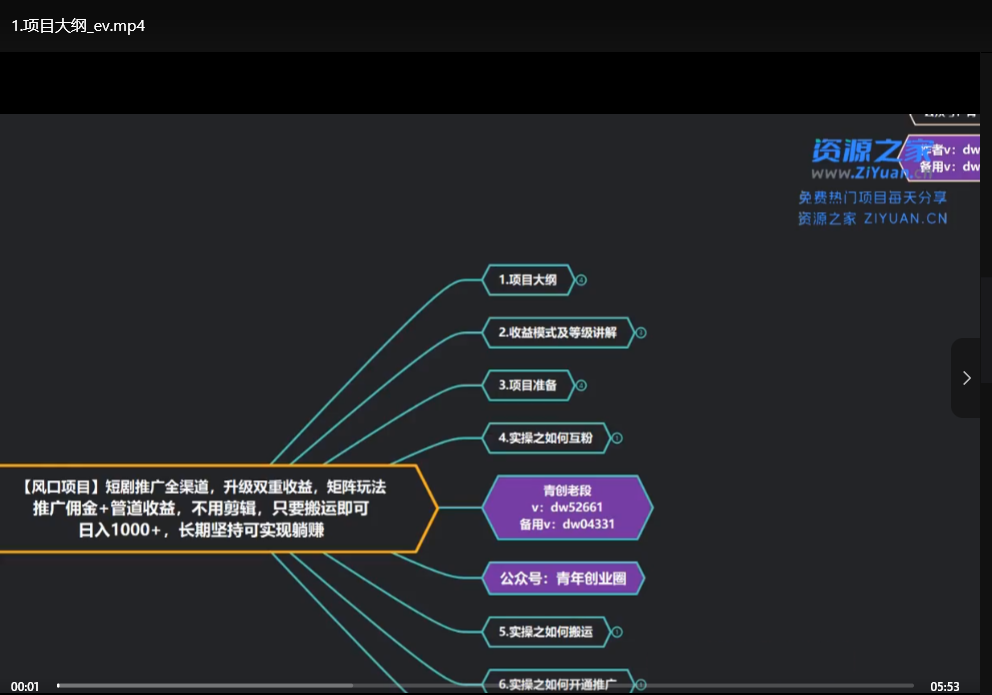Viewport: 992px width, 695px height.
Task: Expand the count bubble beside 2.收益模式及等级讲解
Action: point(640,333)
